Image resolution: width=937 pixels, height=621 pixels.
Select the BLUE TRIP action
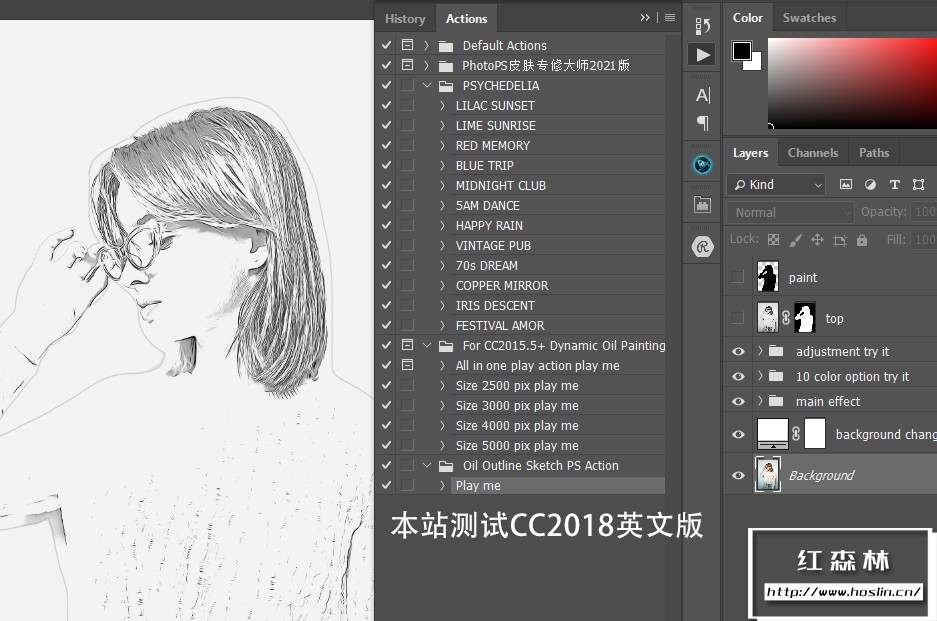(484, 165)
